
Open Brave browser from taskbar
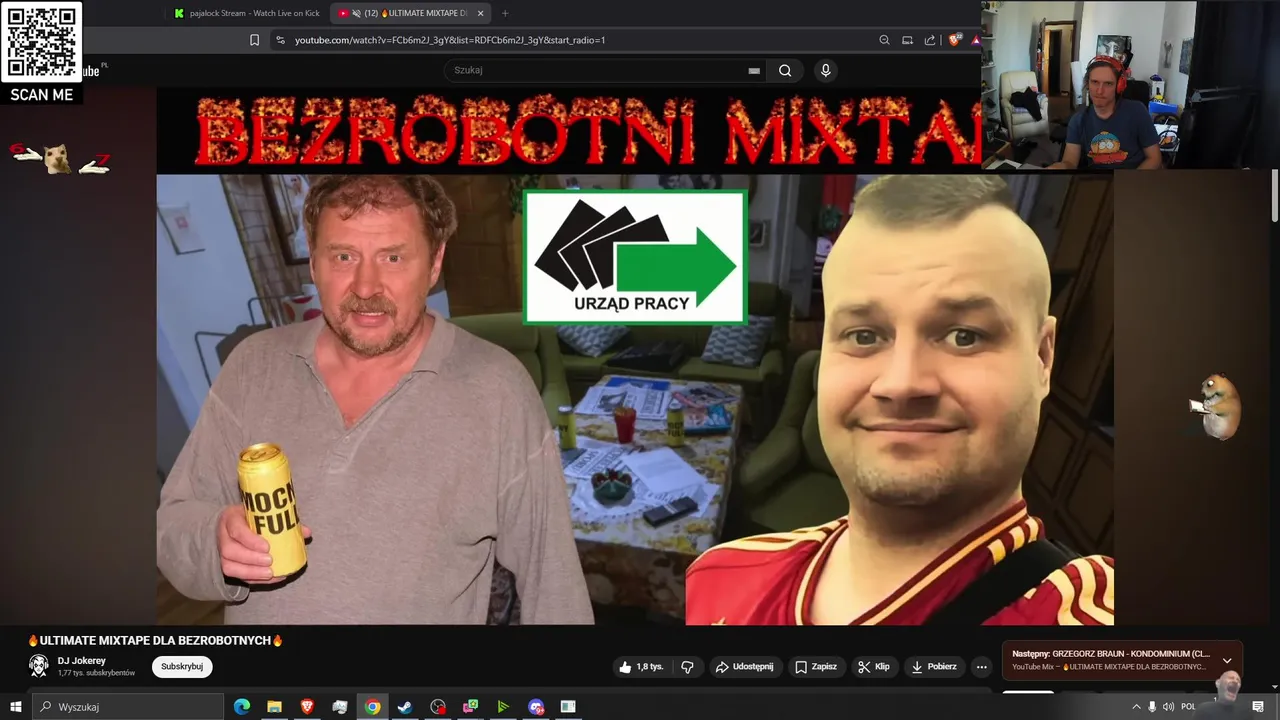(307, 707)
